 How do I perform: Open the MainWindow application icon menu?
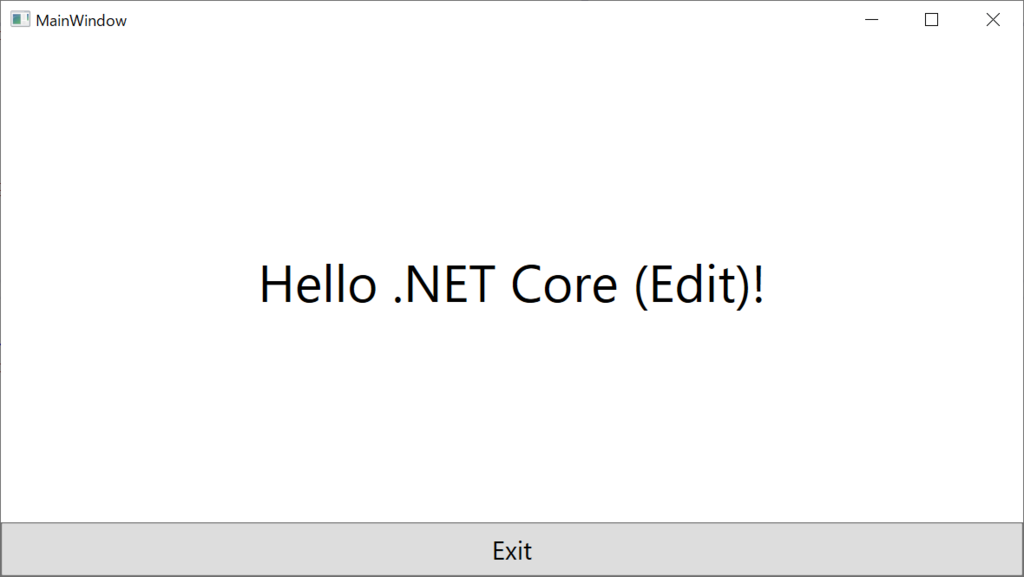[x=20, y=20]
